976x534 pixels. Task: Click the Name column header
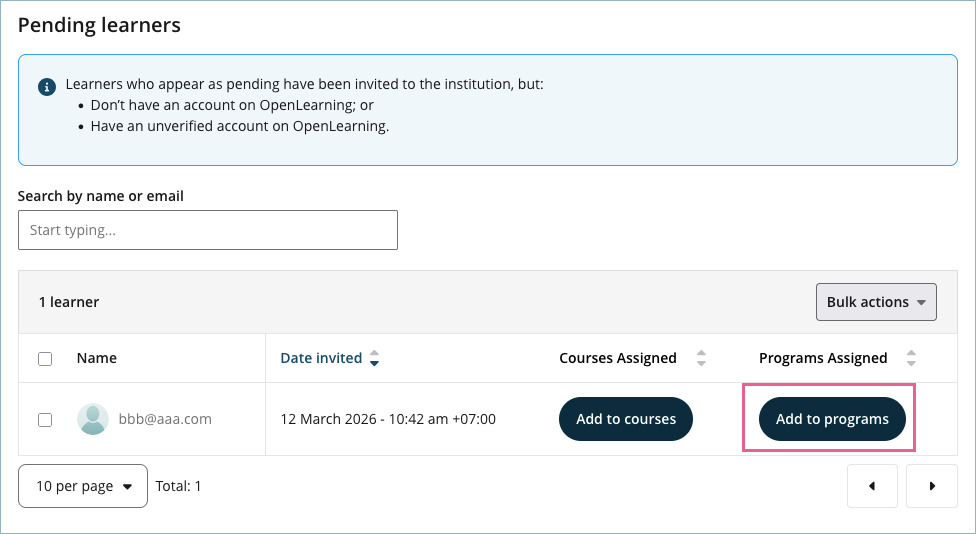point(97,358)
